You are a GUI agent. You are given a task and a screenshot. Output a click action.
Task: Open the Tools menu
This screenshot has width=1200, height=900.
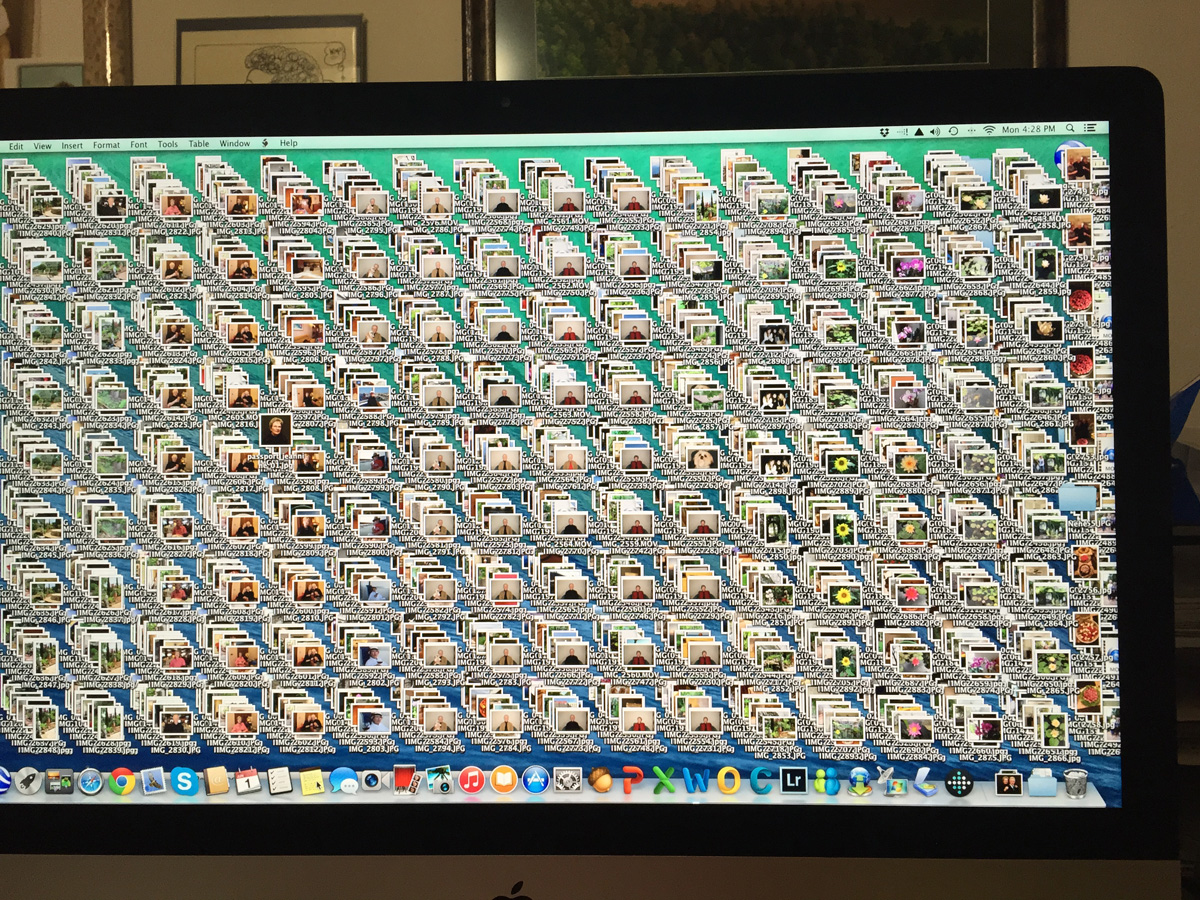click(x=168, y=144)
